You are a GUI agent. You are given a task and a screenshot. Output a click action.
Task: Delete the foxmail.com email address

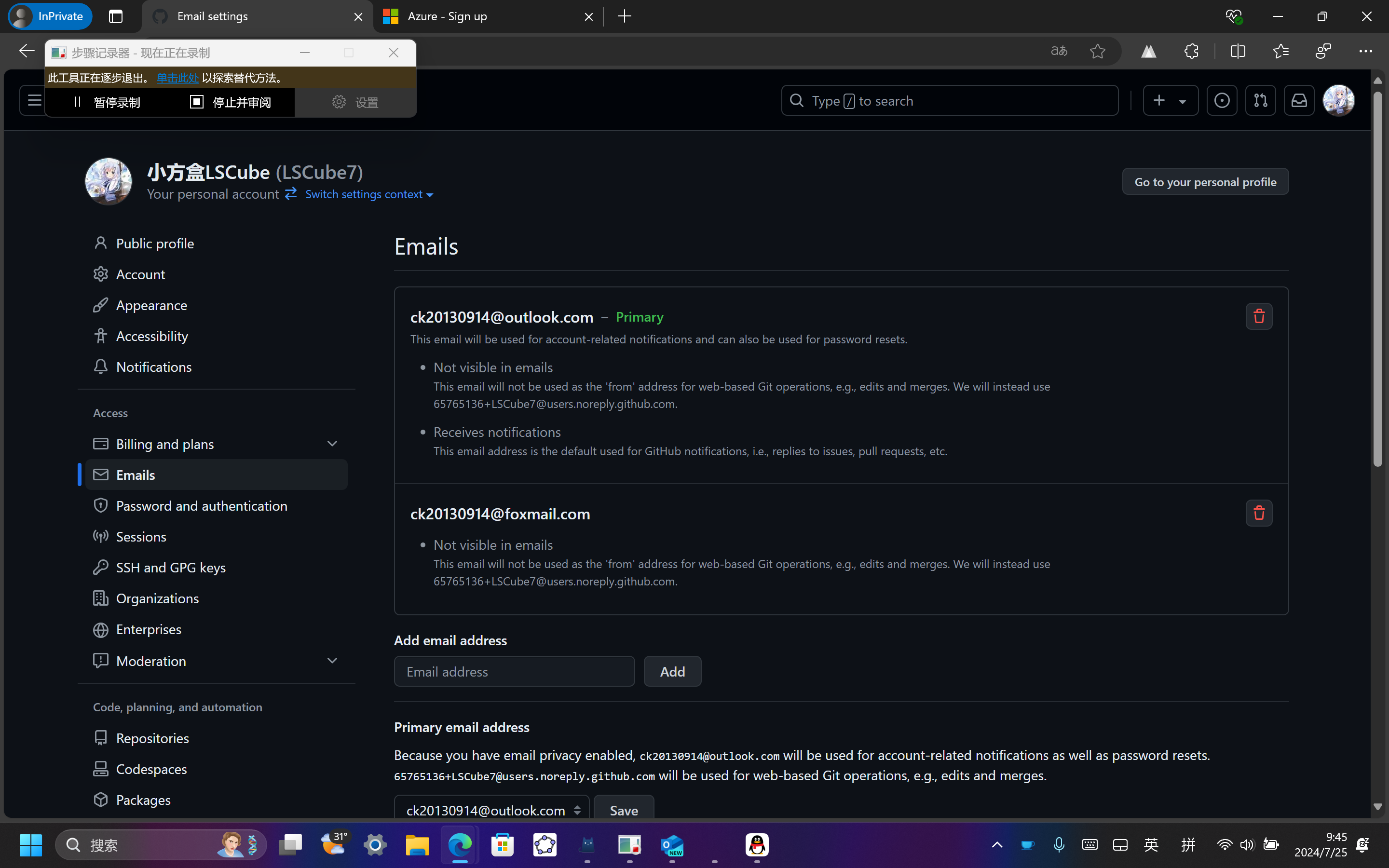[1259, 513]
